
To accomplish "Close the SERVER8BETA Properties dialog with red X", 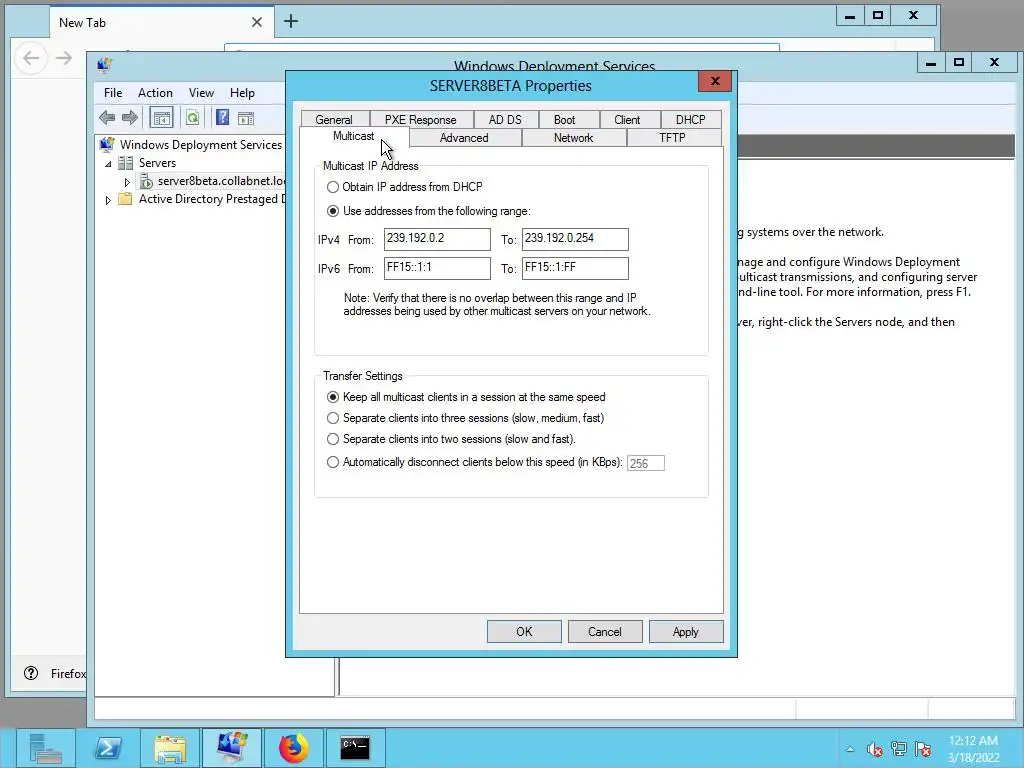I will (715, 82).
